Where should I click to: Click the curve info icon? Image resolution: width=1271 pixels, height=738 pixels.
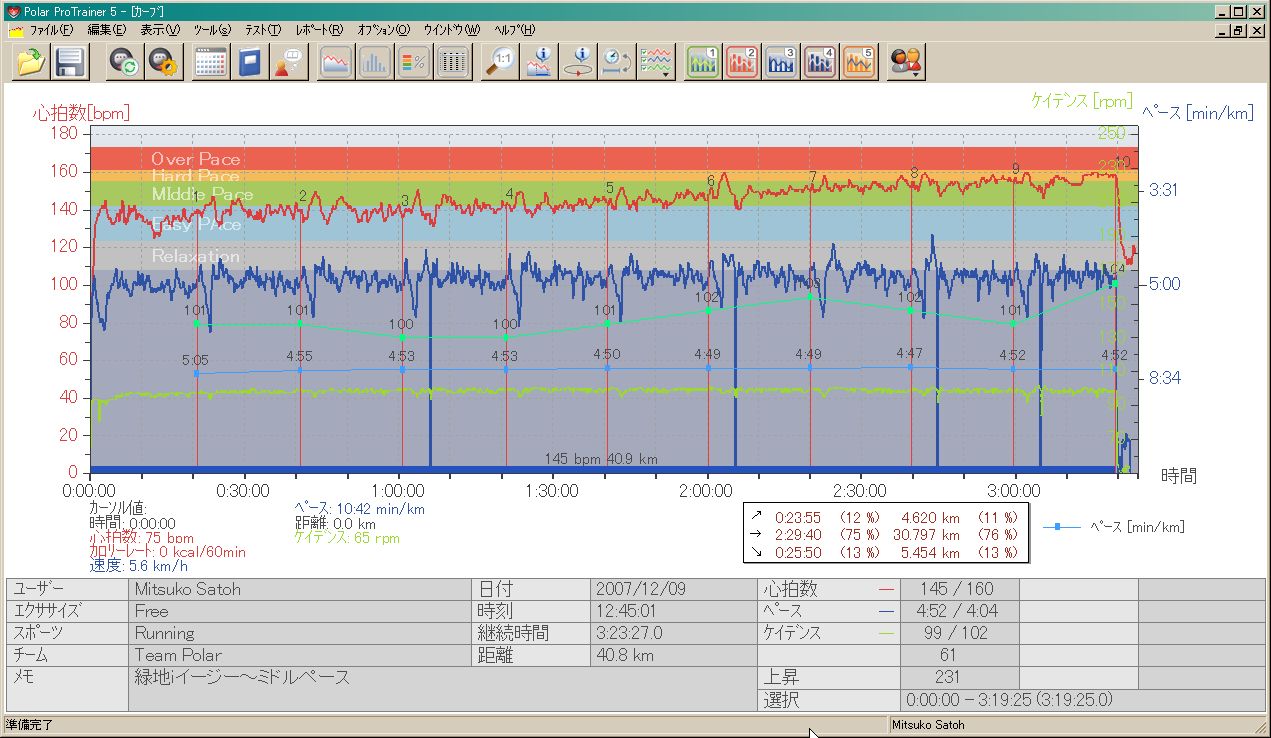pyautogui.click(x=539, y=63)
